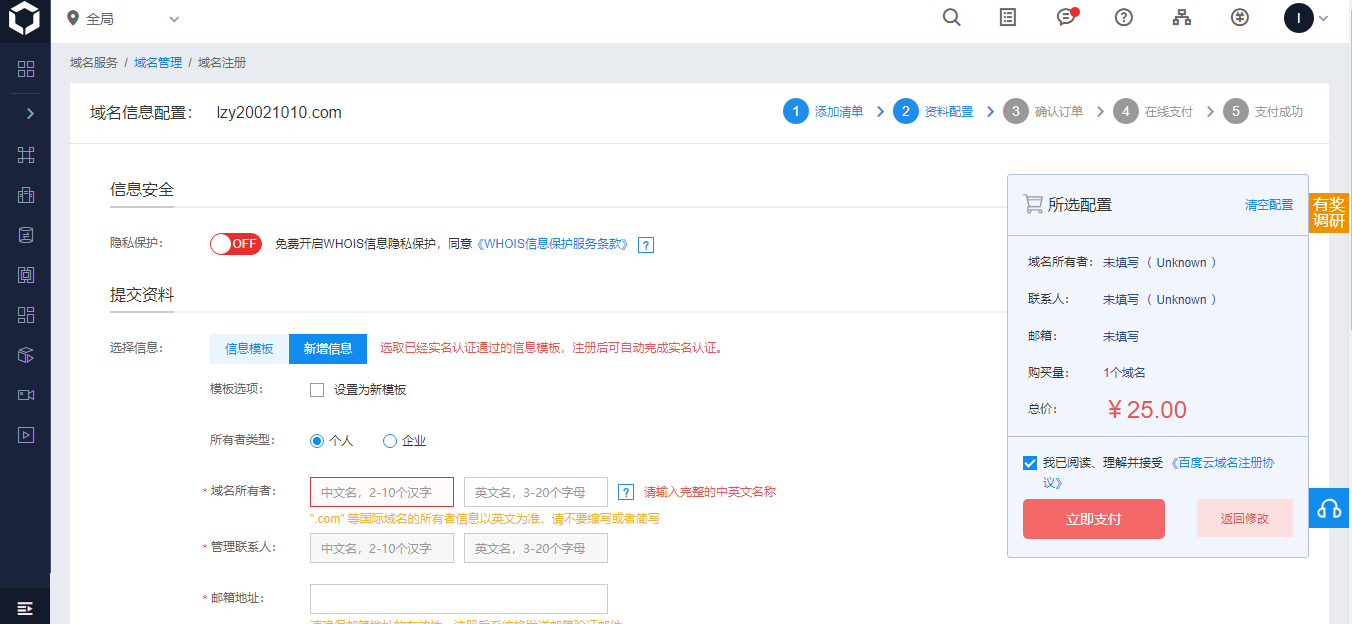Image resolution: width=1352 pixels, height=624 pixels.
Task: Click the 邮箱地址 input field
Action: click(459, 599)
